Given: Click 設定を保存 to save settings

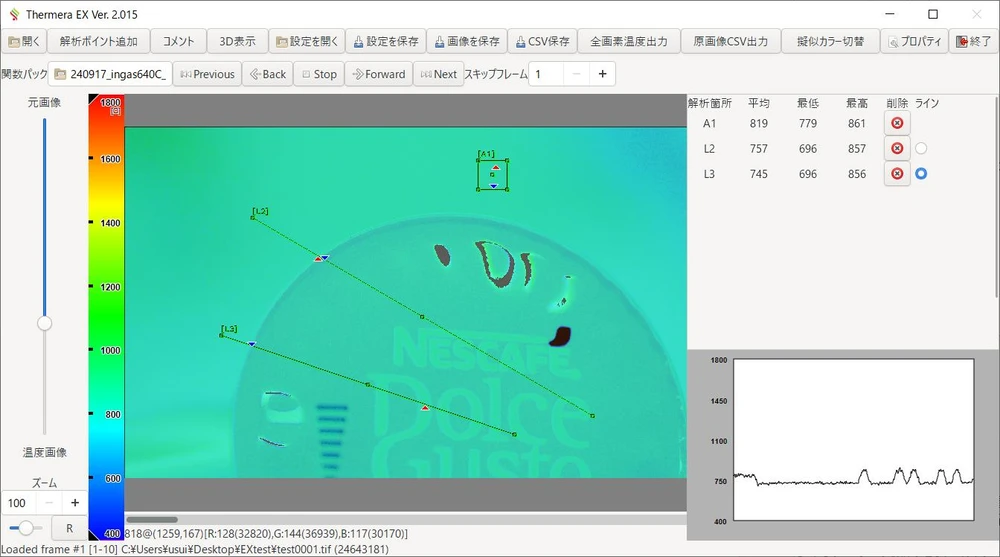Looking at the screenshot, I should tap(385, 42).
